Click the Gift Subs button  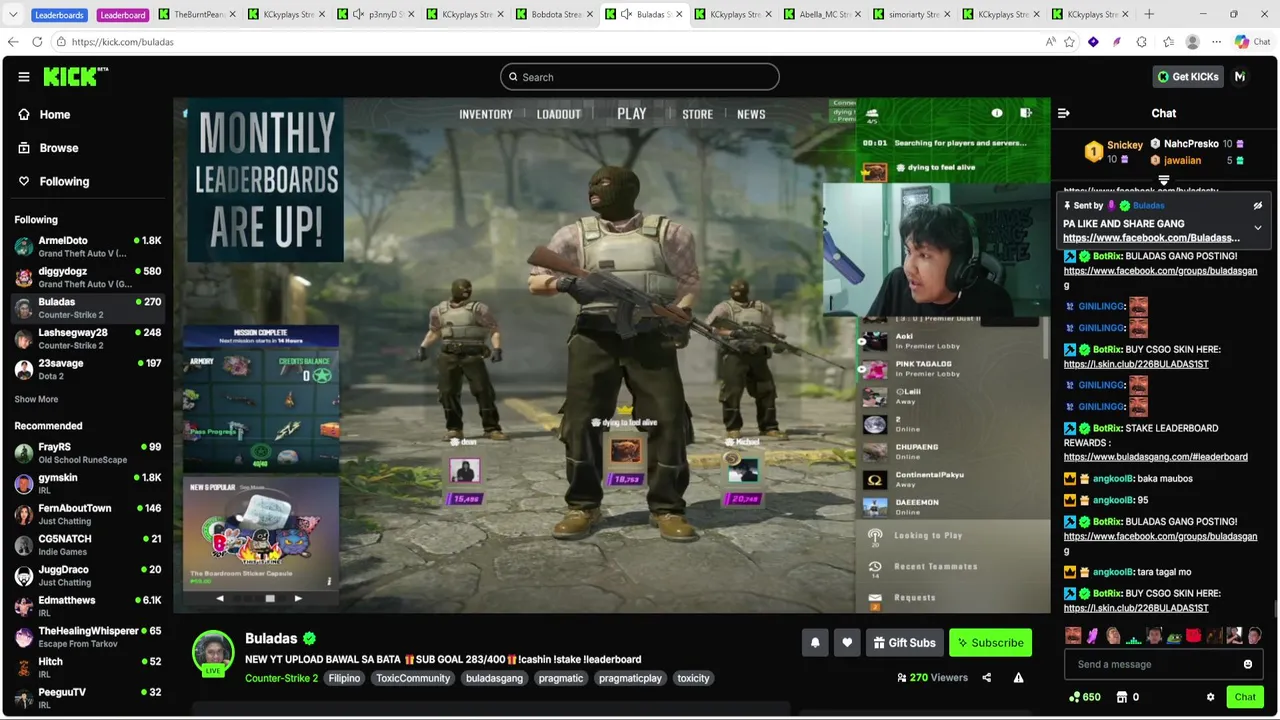pos(904,643)
